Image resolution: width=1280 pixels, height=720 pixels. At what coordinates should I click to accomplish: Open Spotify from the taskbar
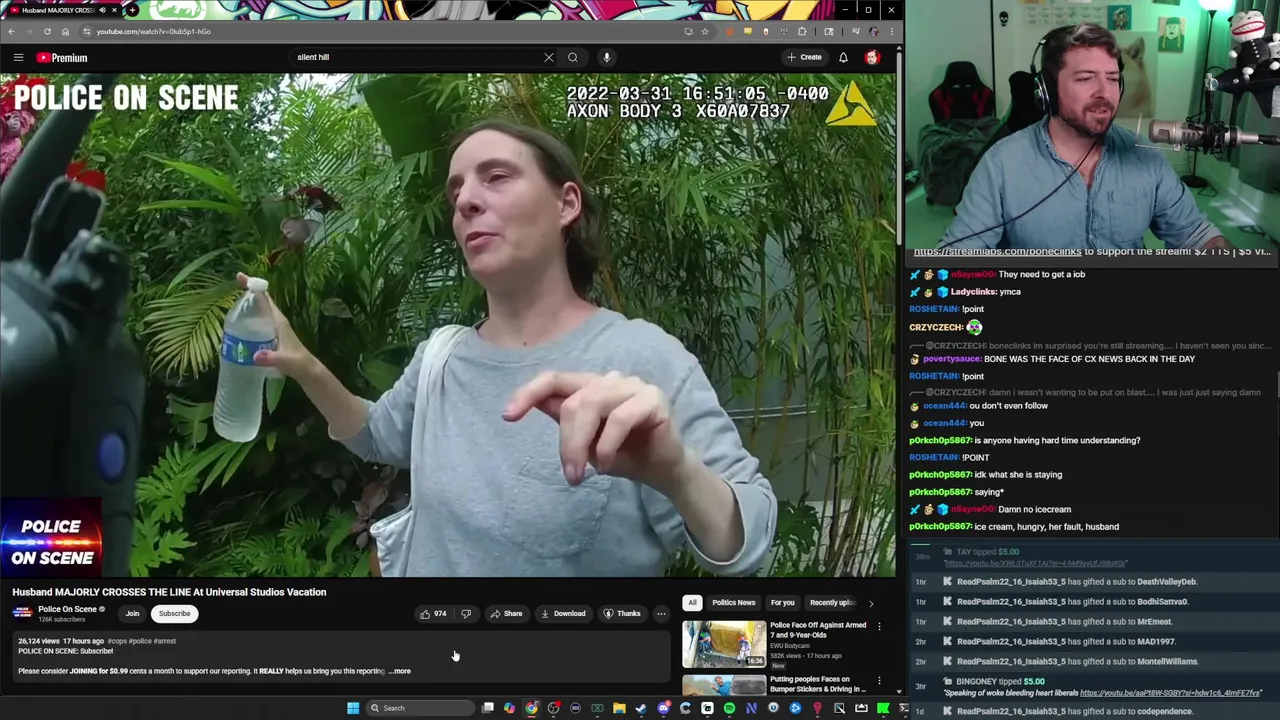tap(729, 708)
